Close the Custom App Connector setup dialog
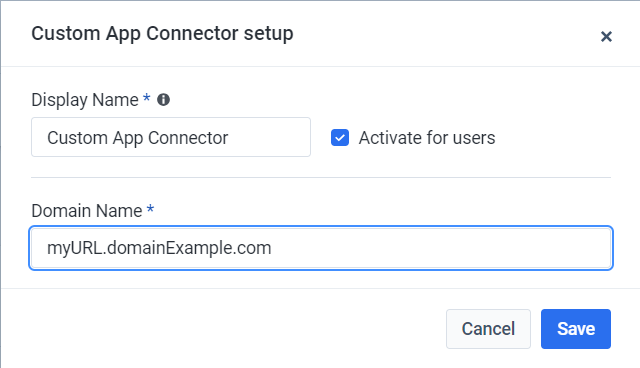The height and width of the screenshot is (368, 640). pos(606,37)
